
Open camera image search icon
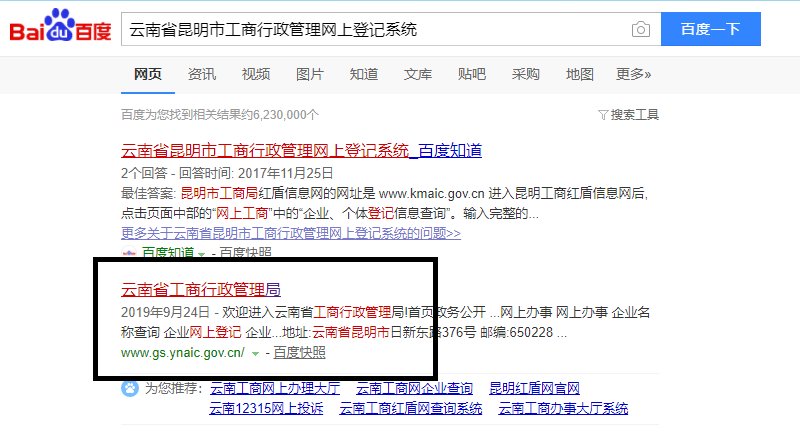(x=640, y=29)
